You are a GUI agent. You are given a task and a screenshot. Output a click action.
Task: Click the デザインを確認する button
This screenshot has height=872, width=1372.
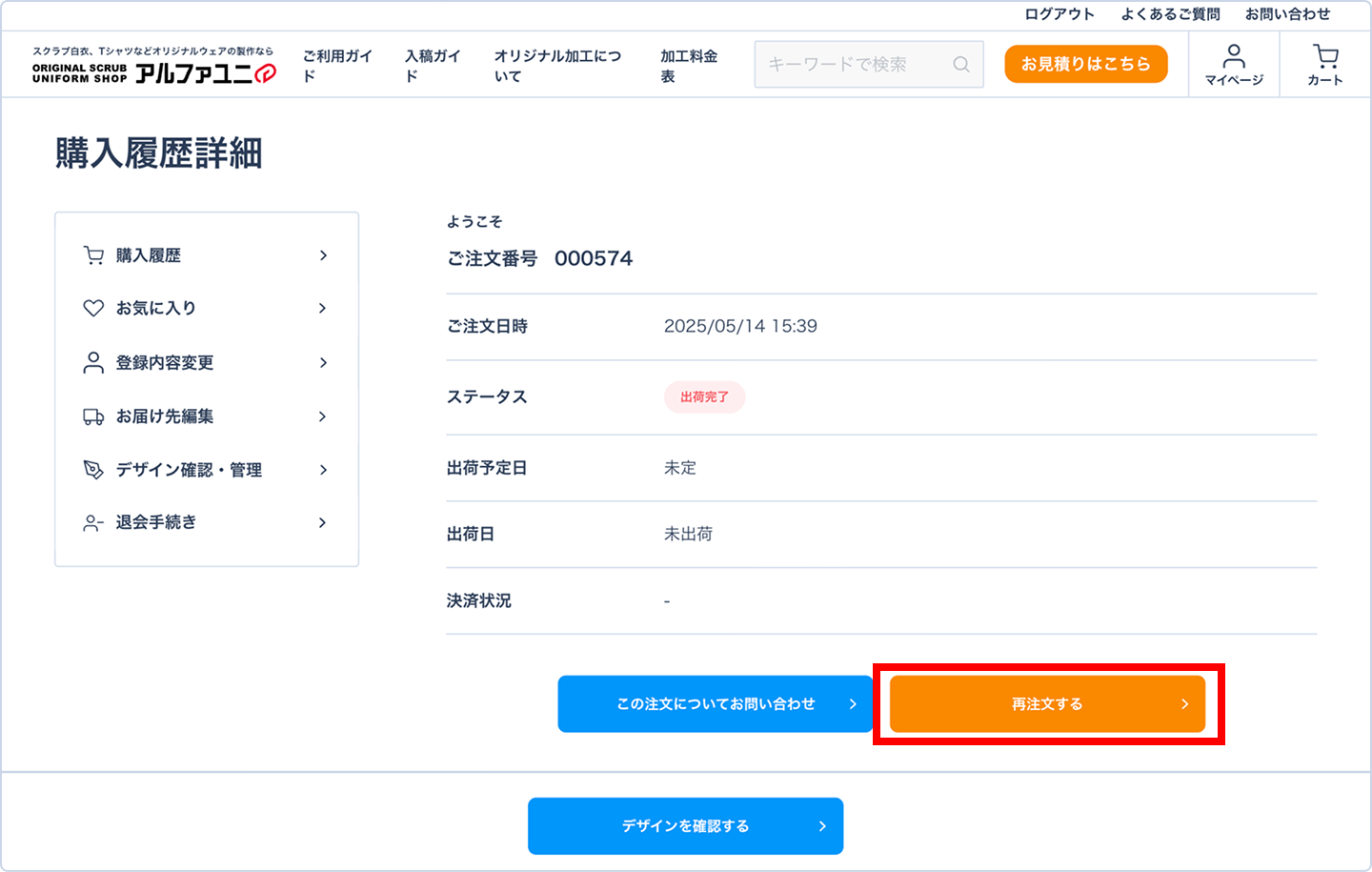[x=685, y=826]
